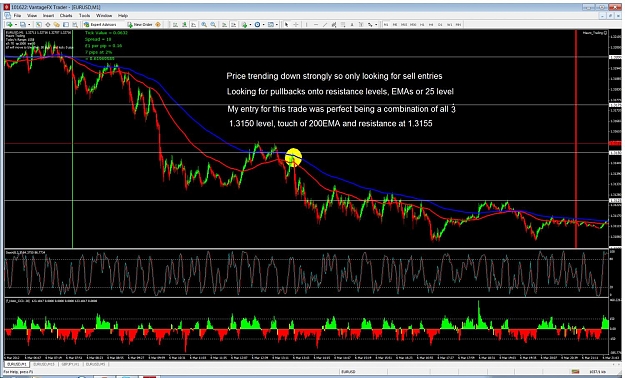Select the H4 timeframe button
Screen dimensions: 625x378
click(x=431, y=25)
